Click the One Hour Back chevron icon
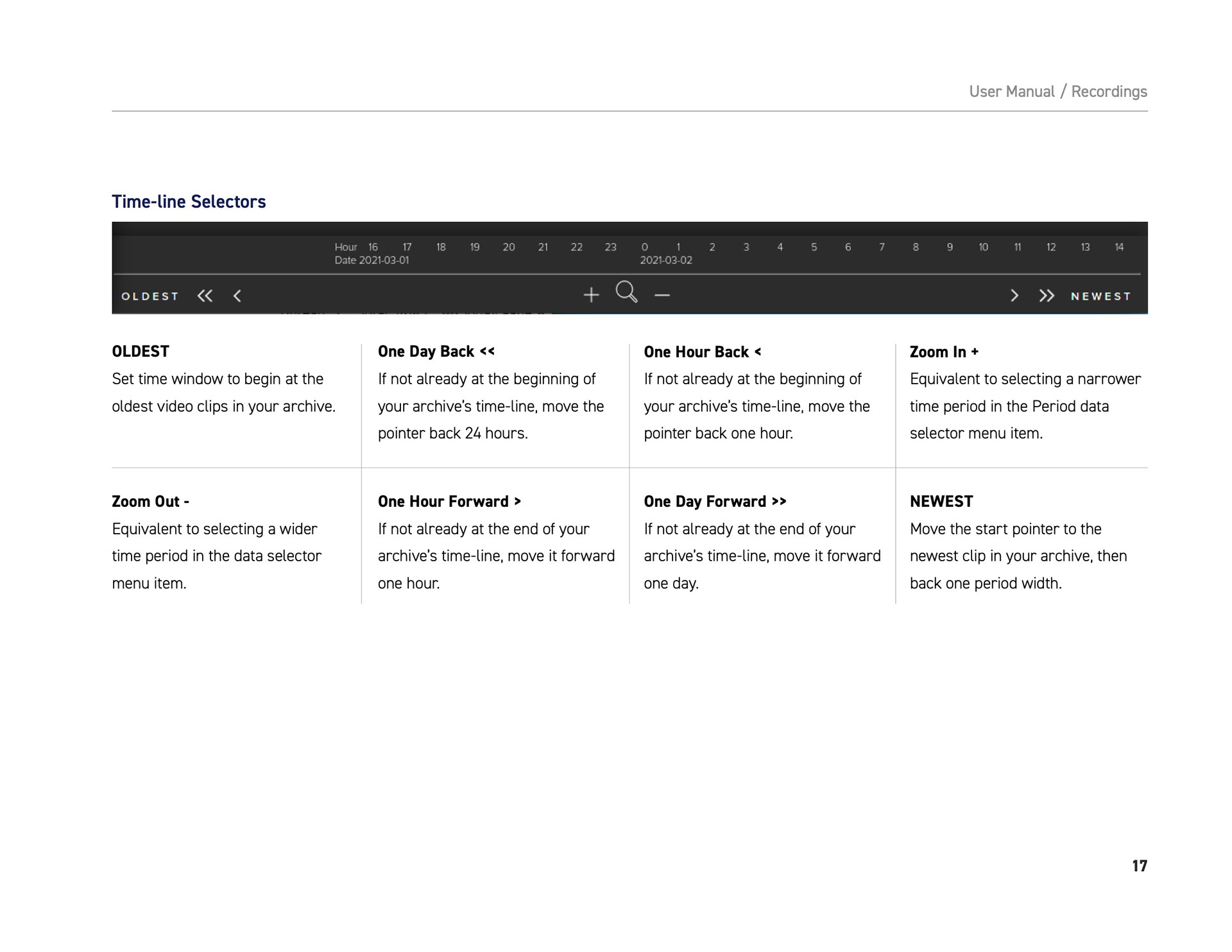 (x=237, y=296)
